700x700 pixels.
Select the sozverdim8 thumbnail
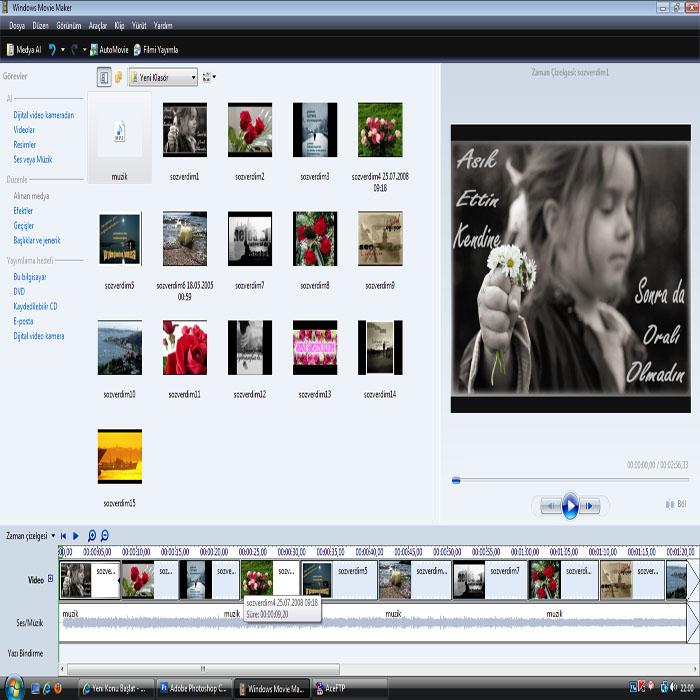tap(315, 239)
